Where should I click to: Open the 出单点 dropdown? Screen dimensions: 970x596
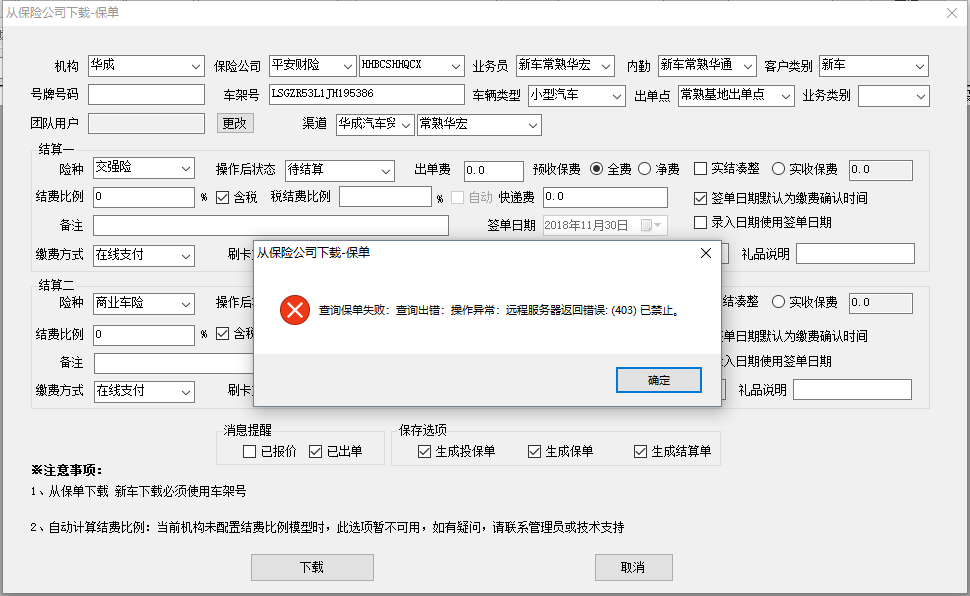pos(736,96)
